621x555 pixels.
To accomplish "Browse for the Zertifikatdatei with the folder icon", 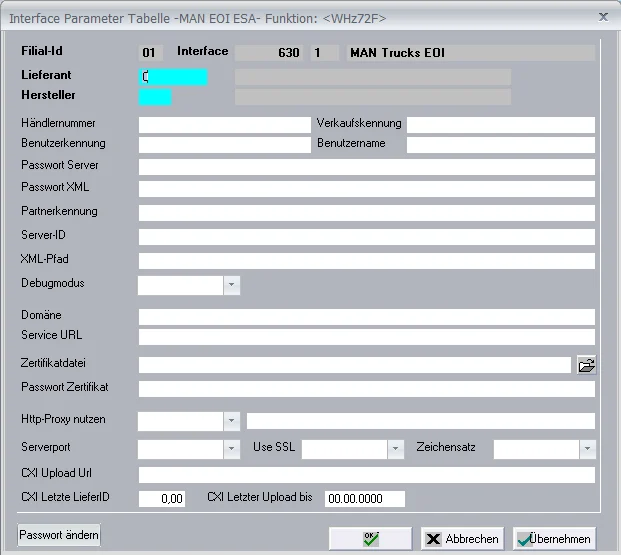I will 586,365.
